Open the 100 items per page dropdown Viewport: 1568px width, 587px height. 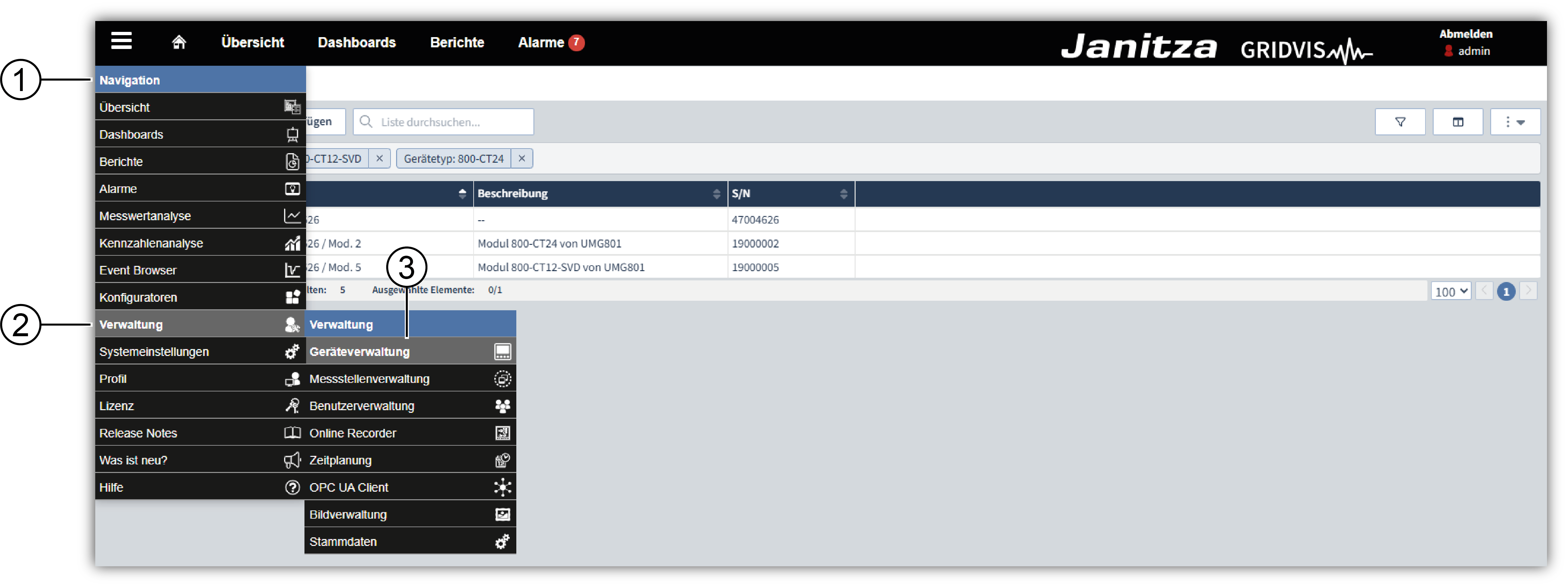pos(1450,291)
